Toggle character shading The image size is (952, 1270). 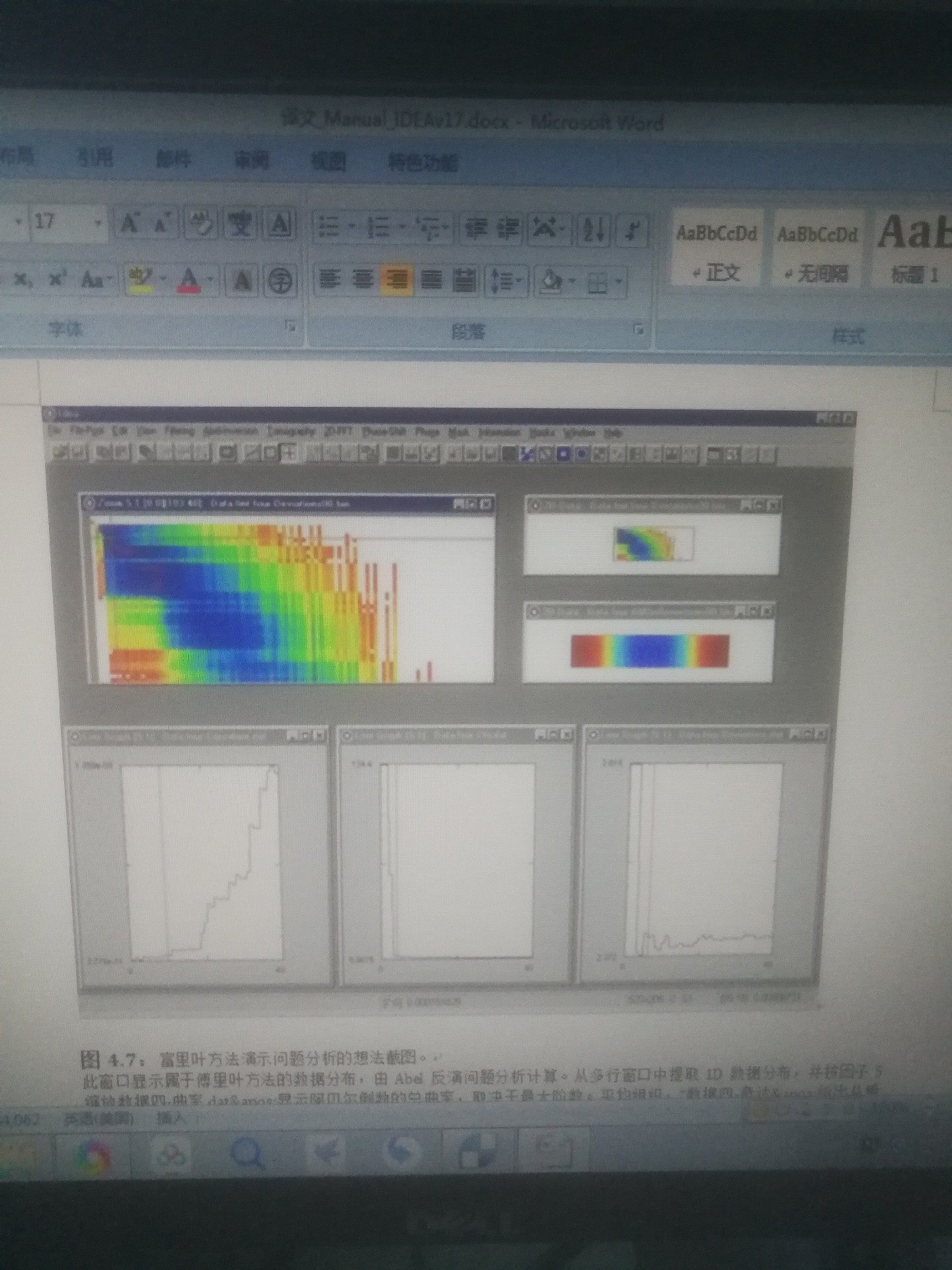243,282
